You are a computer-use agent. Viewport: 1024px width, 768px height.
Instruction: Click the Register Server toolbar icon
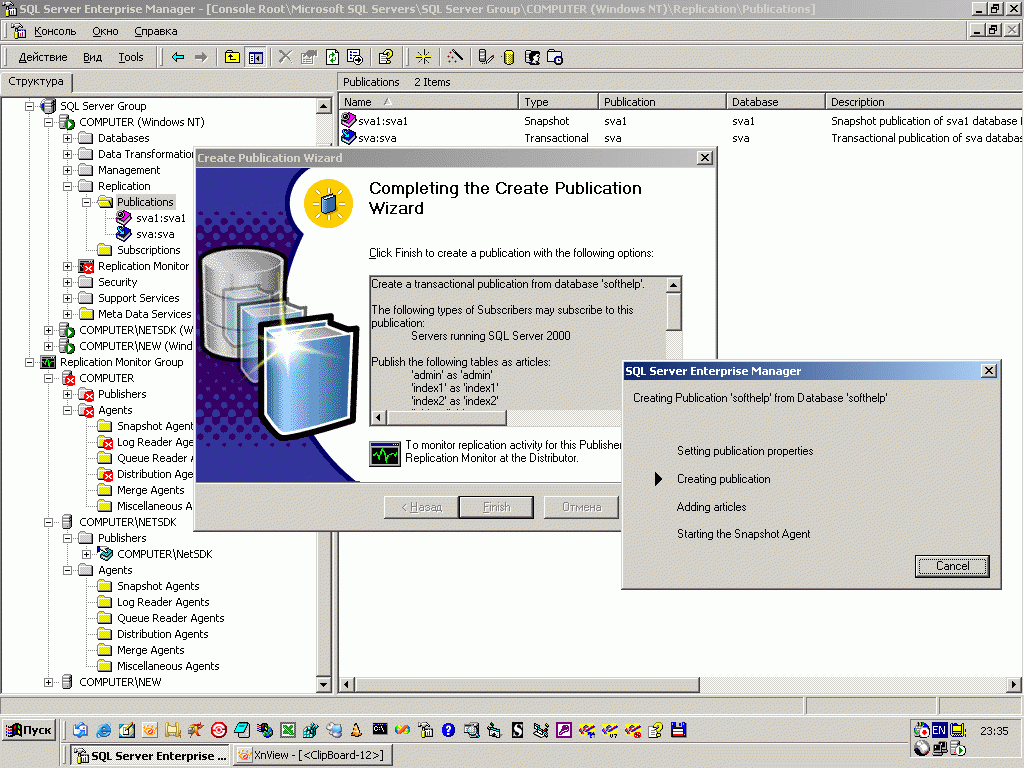pos(485,57)
